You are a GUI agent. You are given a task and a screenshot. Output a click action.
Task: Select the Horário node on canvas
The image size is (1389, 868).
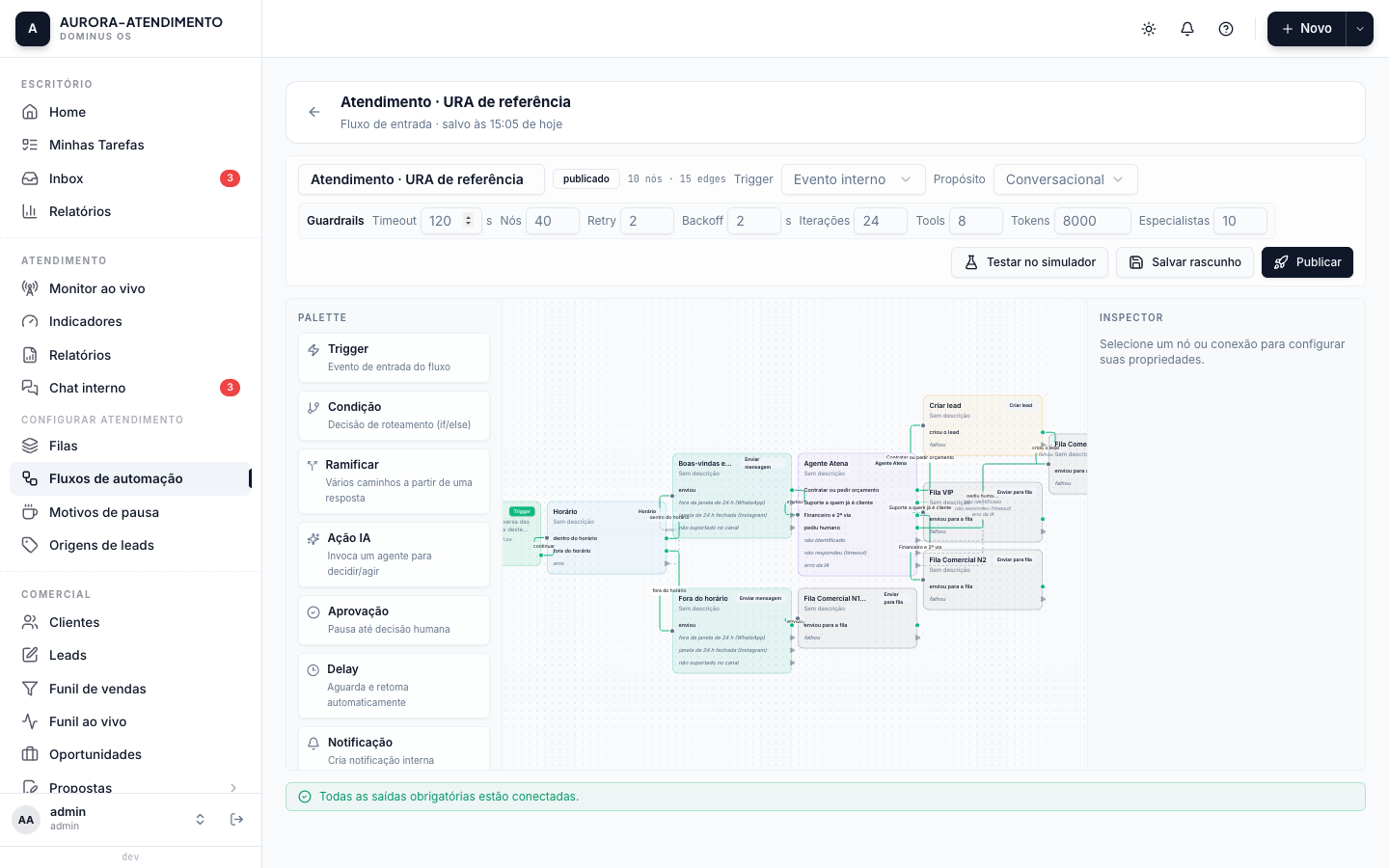point(607,537)
